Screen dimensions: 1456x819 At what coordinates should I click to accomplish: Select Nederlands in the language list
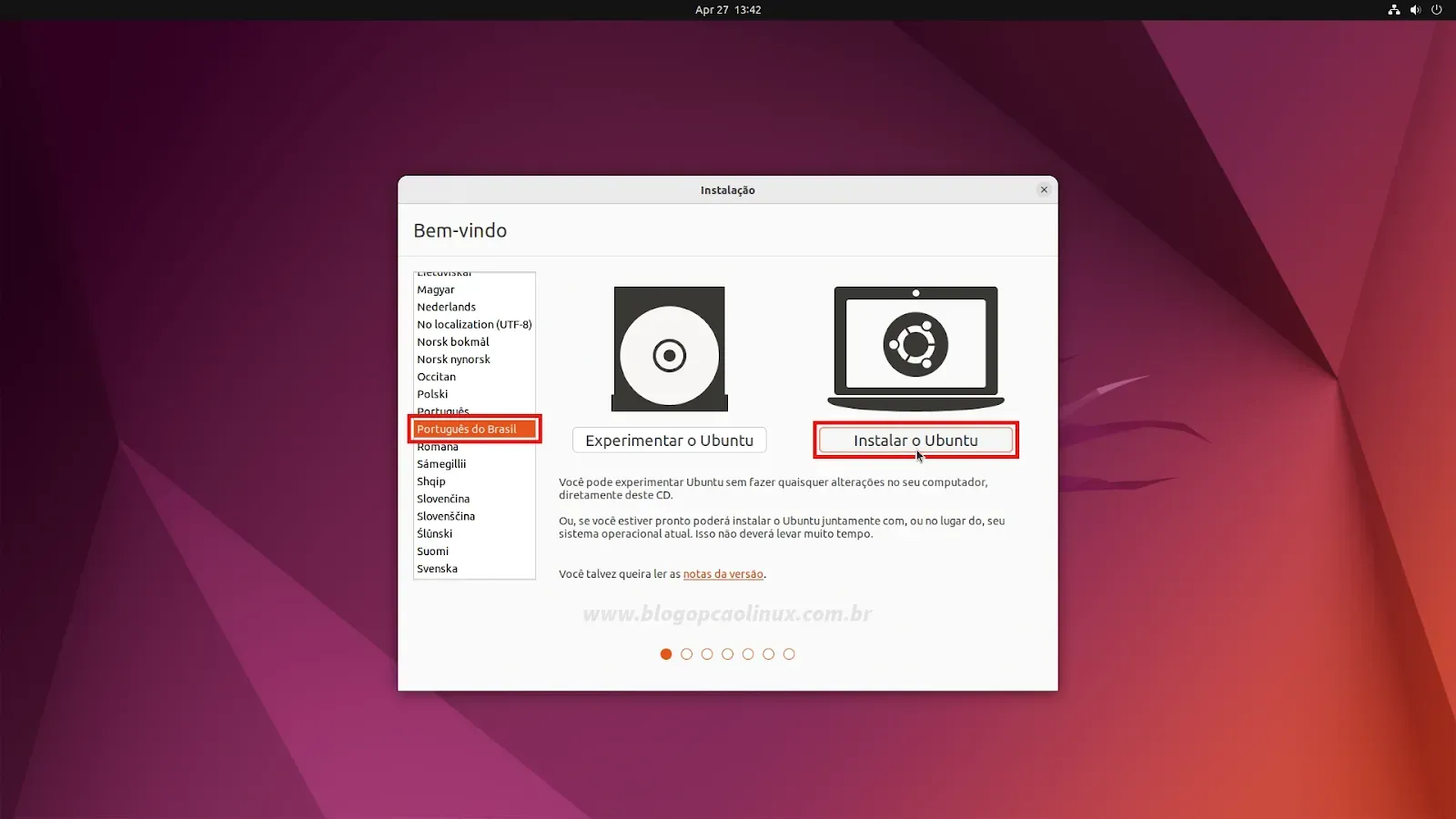pyautogui.click(x=474, y=307)
